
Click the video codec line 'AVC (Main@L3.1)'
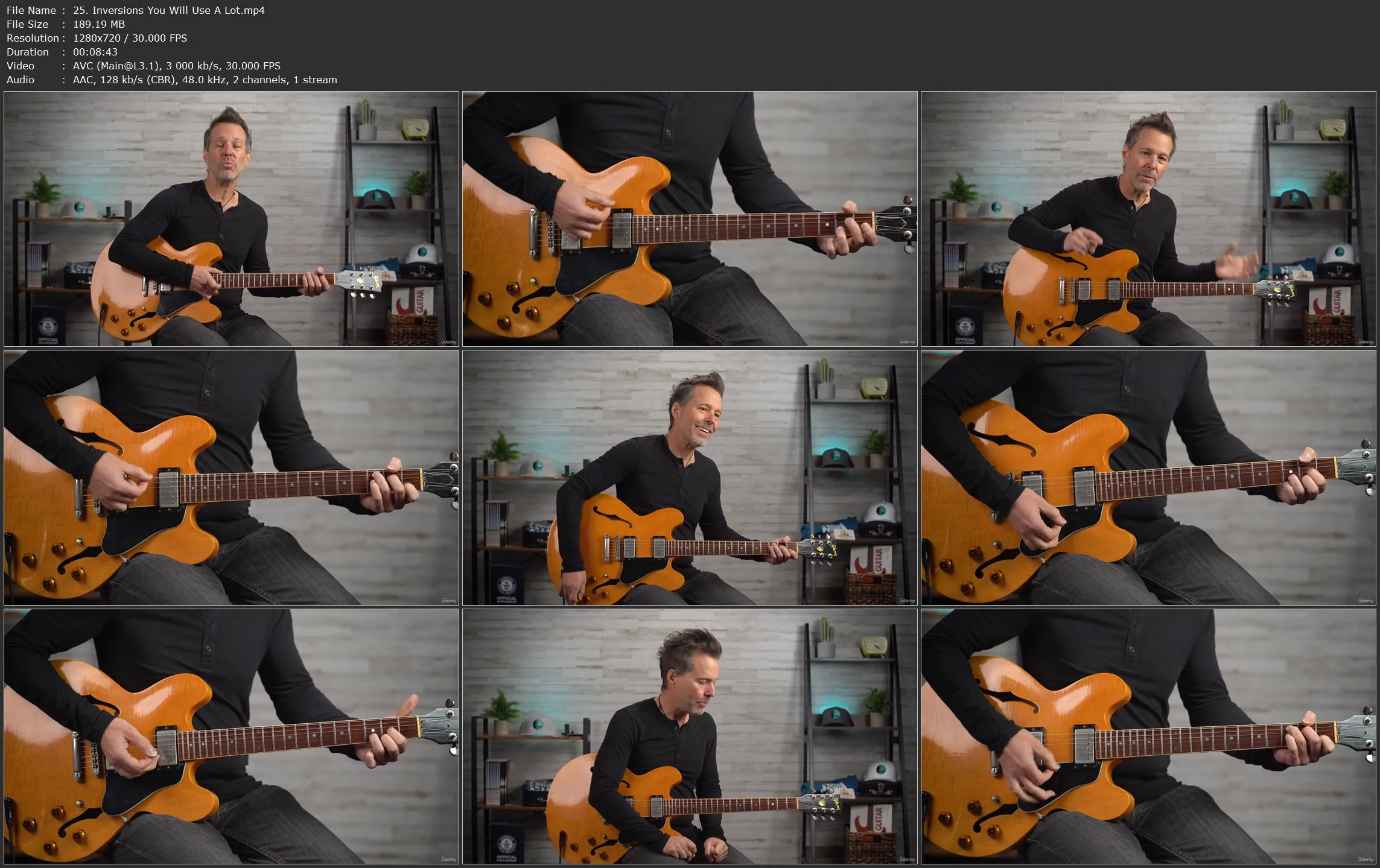tap(116, 66)
